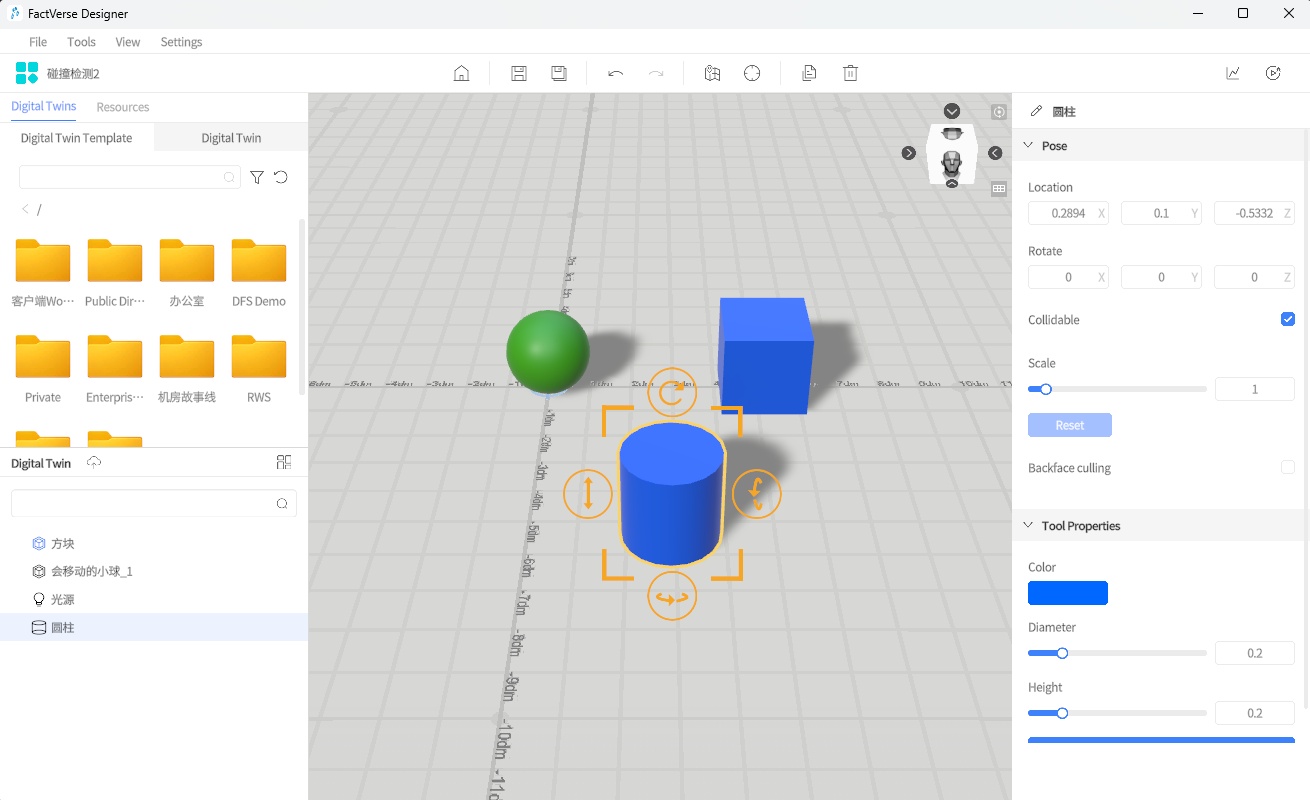Delete the selected object with the trash icon
The image size is (1310, 800).
point(850,72)
